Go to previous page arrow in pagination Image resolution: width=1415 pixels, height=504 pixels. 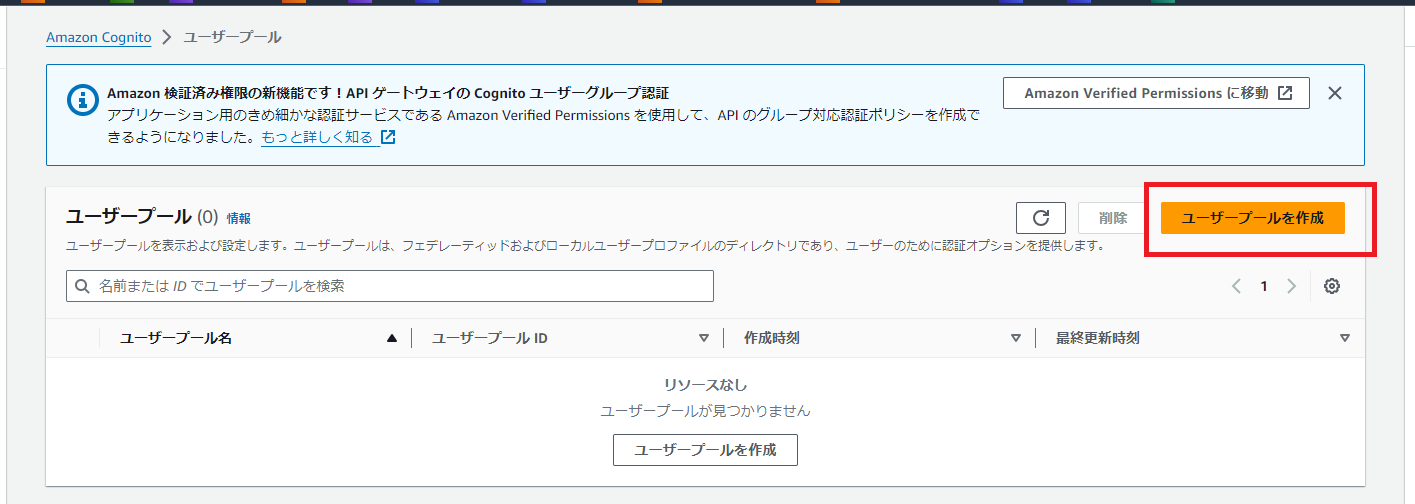coord(1236,286)
